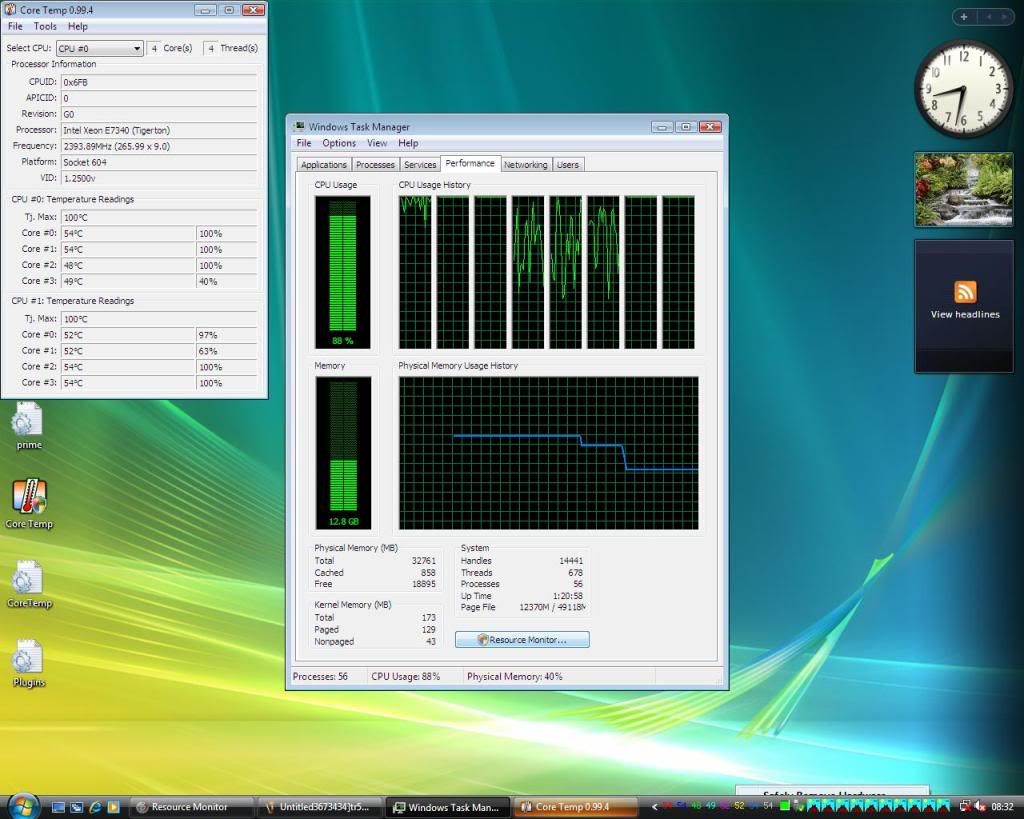Click Resource Monitor taskbar button
Viewport: 1024px width, 819px height.
point(191,807)
